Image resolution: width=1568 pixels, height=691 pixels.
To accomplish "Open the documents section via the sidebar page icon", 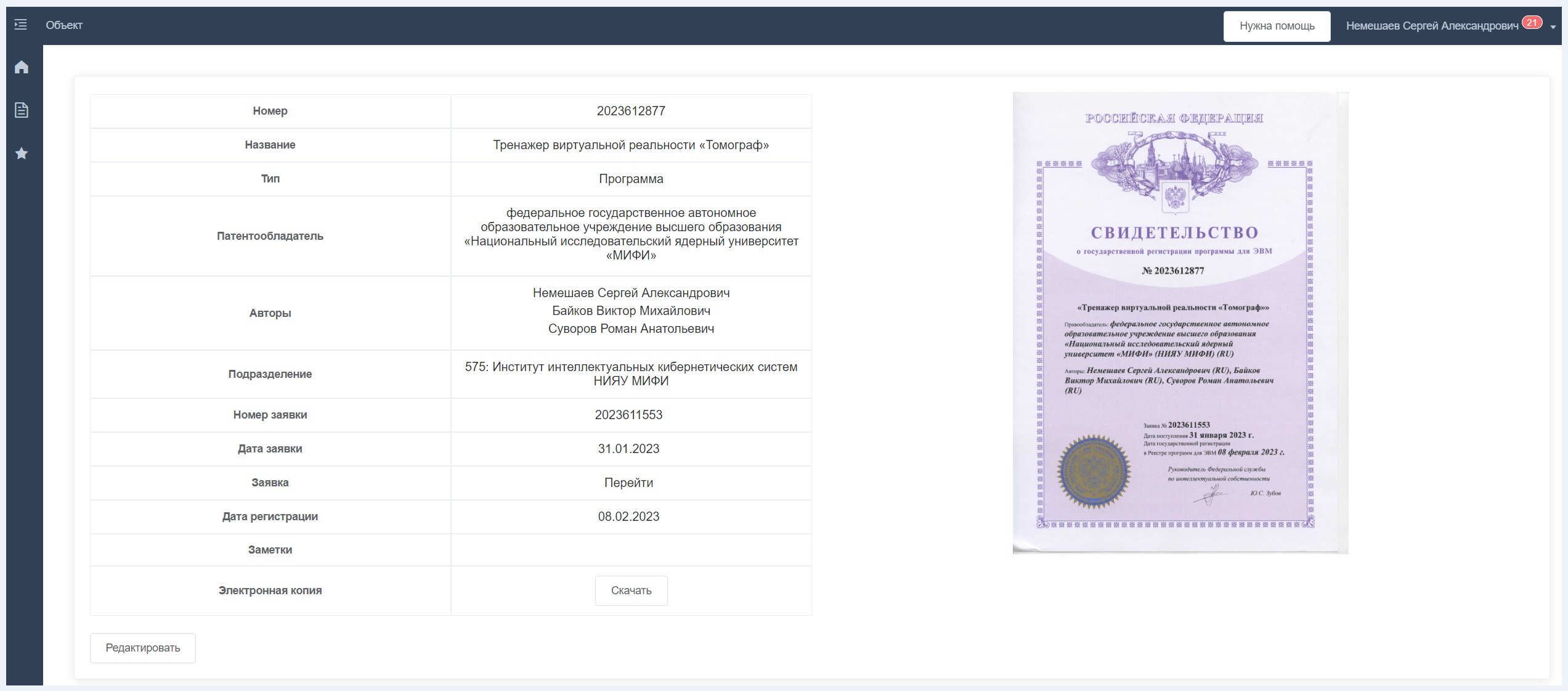I will coord(22,110).
